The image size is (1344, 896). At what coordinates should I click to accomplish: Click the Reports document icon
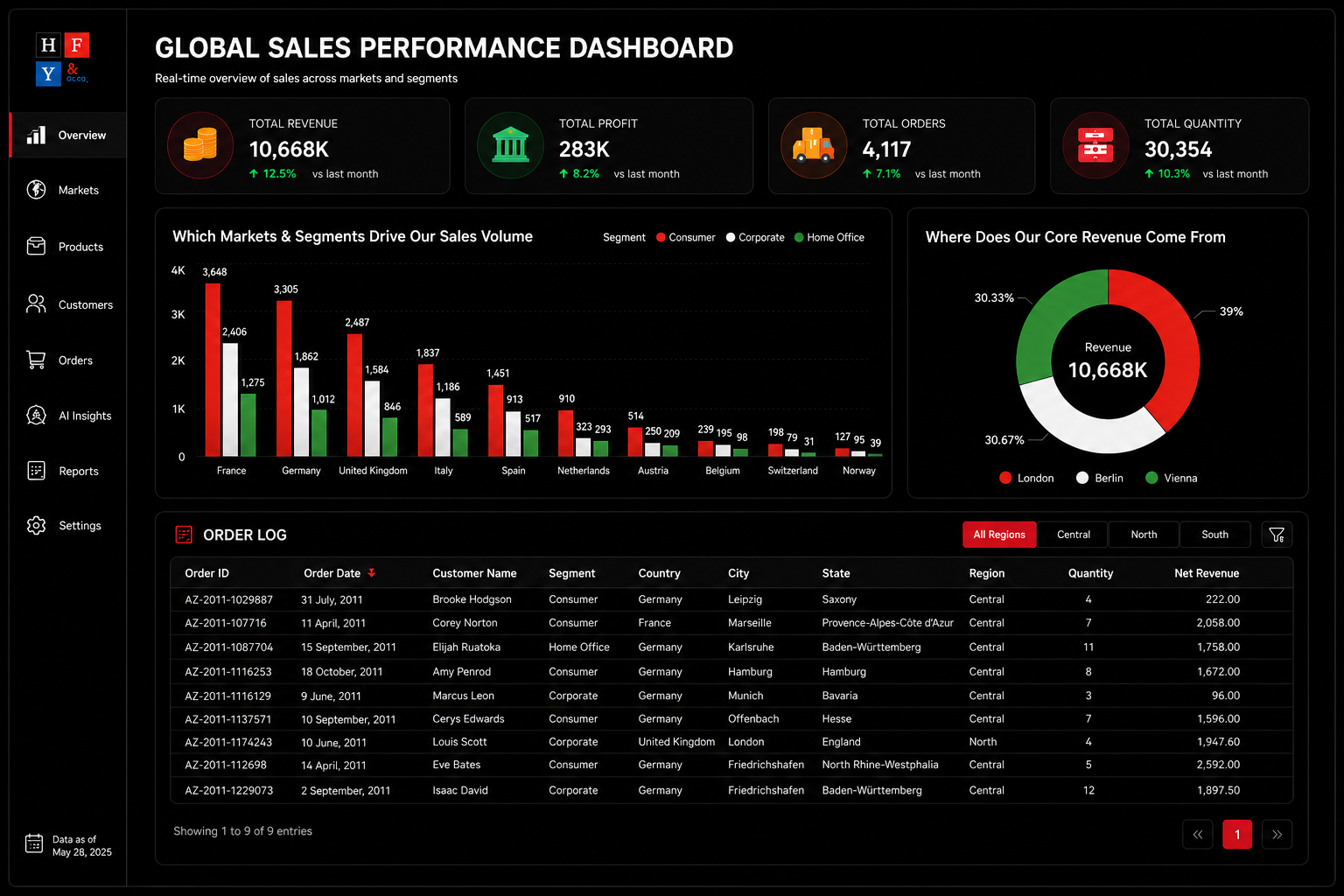[x=36, y=471]
